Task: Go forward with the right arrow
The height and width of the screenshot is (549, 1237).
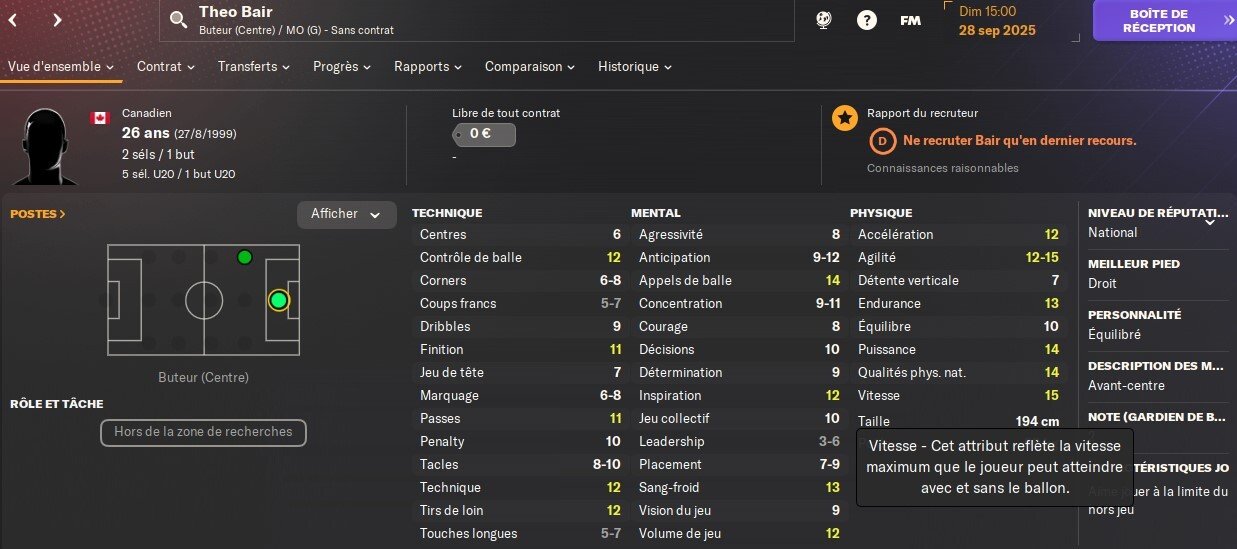Action: pyautogui.click(x=57, y=19)
